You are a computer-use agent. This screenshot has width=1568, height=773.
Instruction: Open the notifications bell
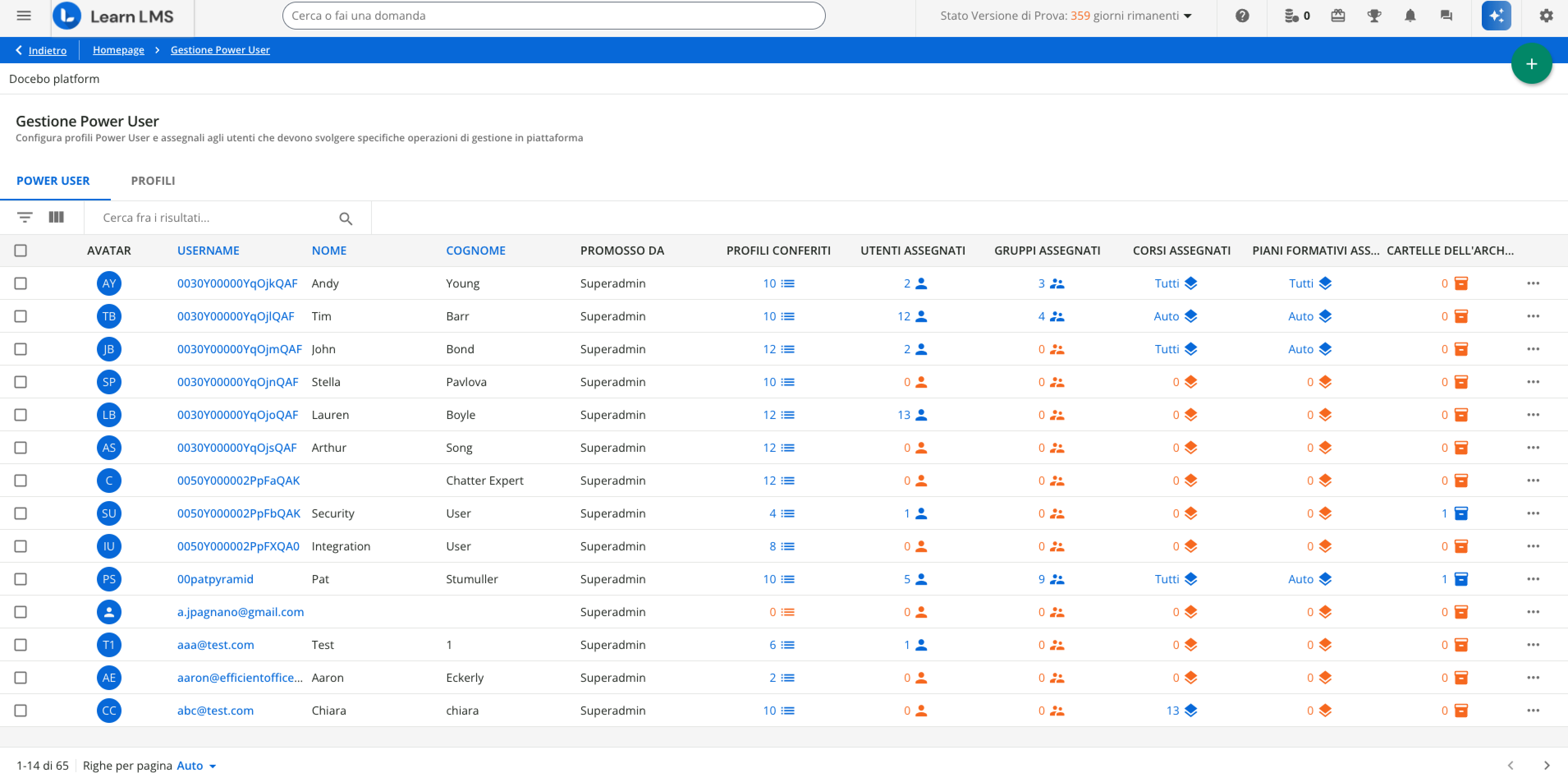[x=1410, y=16]
